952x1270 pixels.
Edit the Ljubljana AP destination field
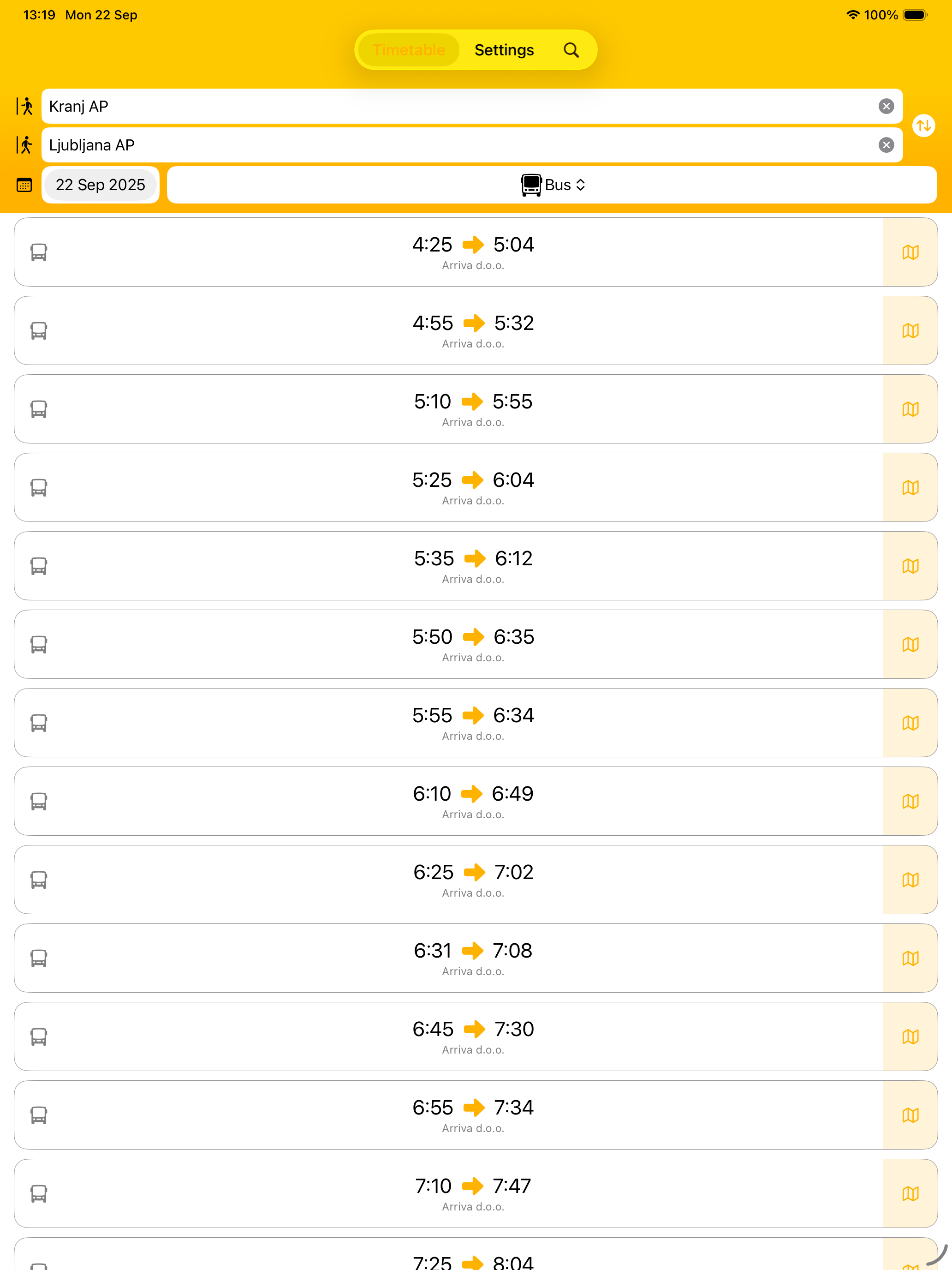click(459, 145)
